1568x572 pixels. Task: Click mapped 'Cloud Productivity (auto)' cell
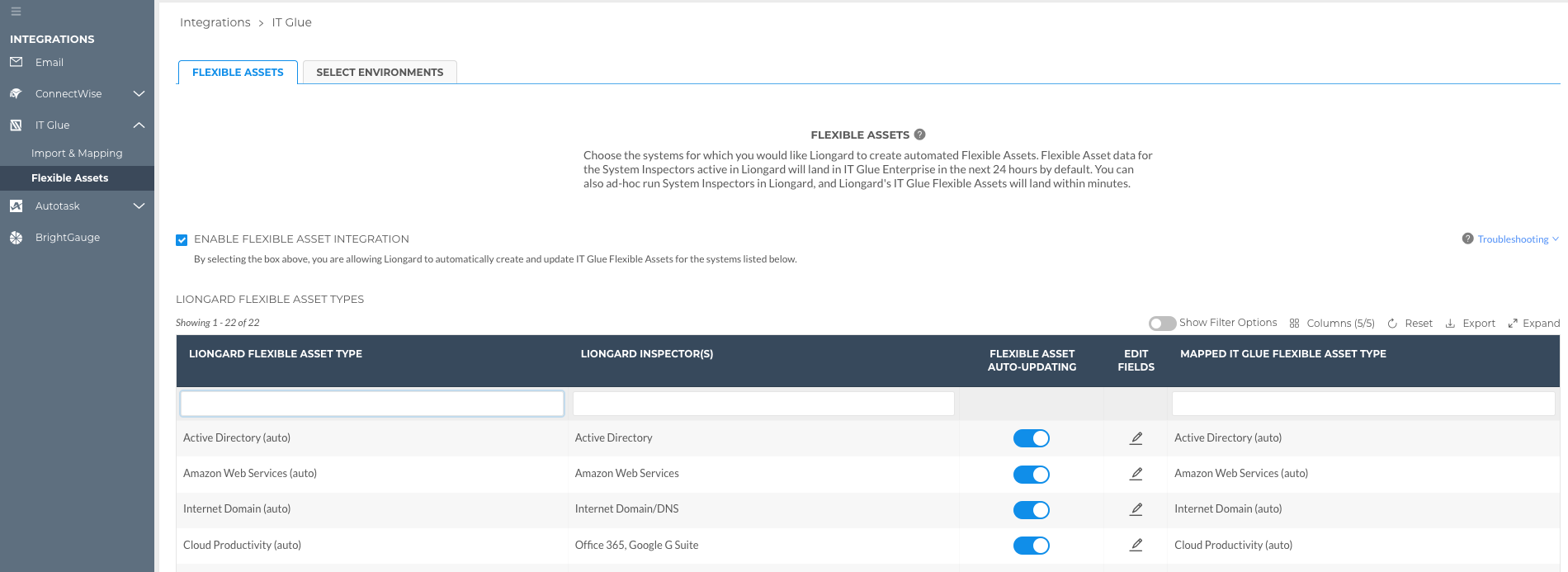1233,545
